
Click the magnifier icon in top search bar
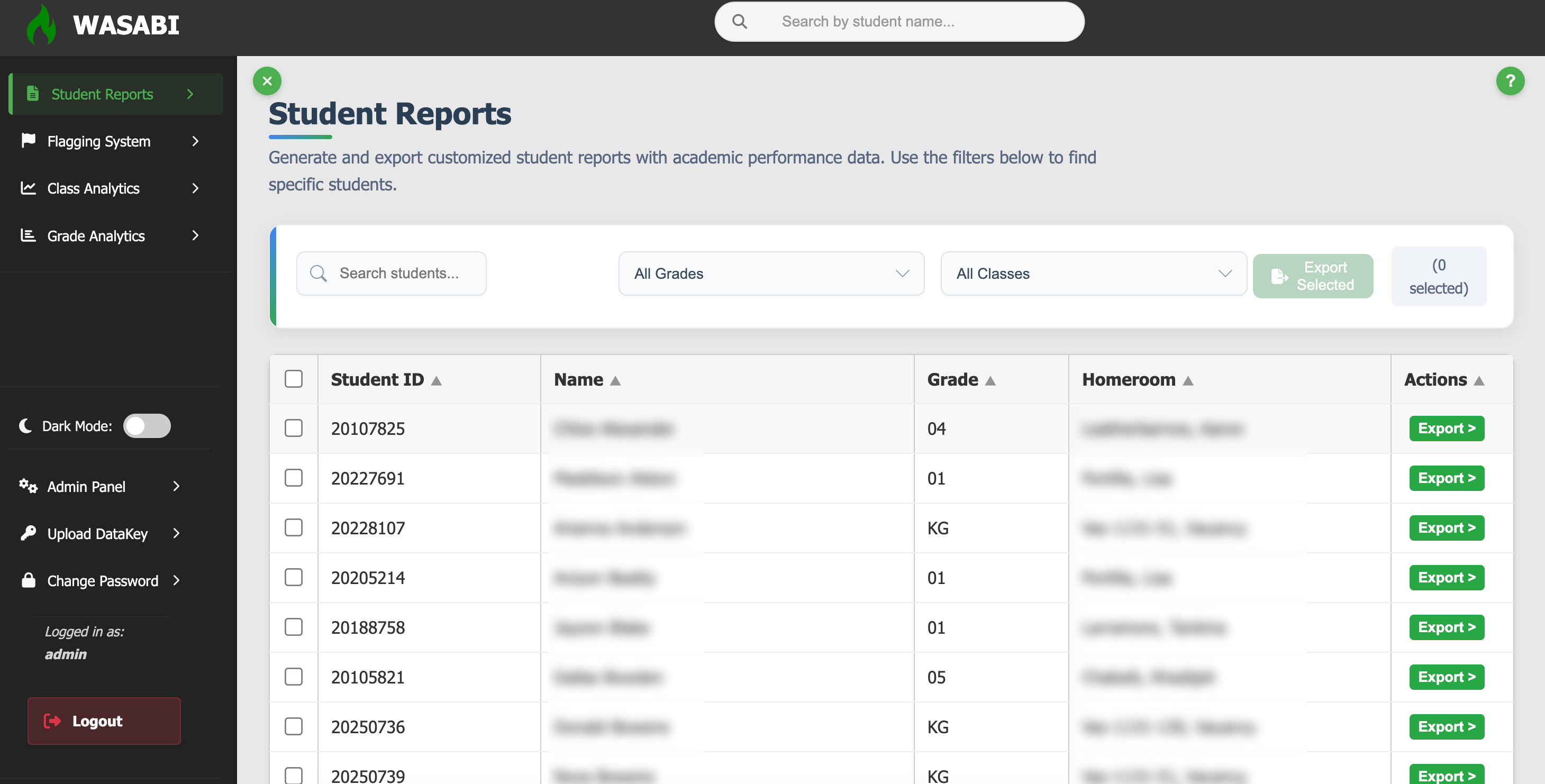[x=740, y=22]
